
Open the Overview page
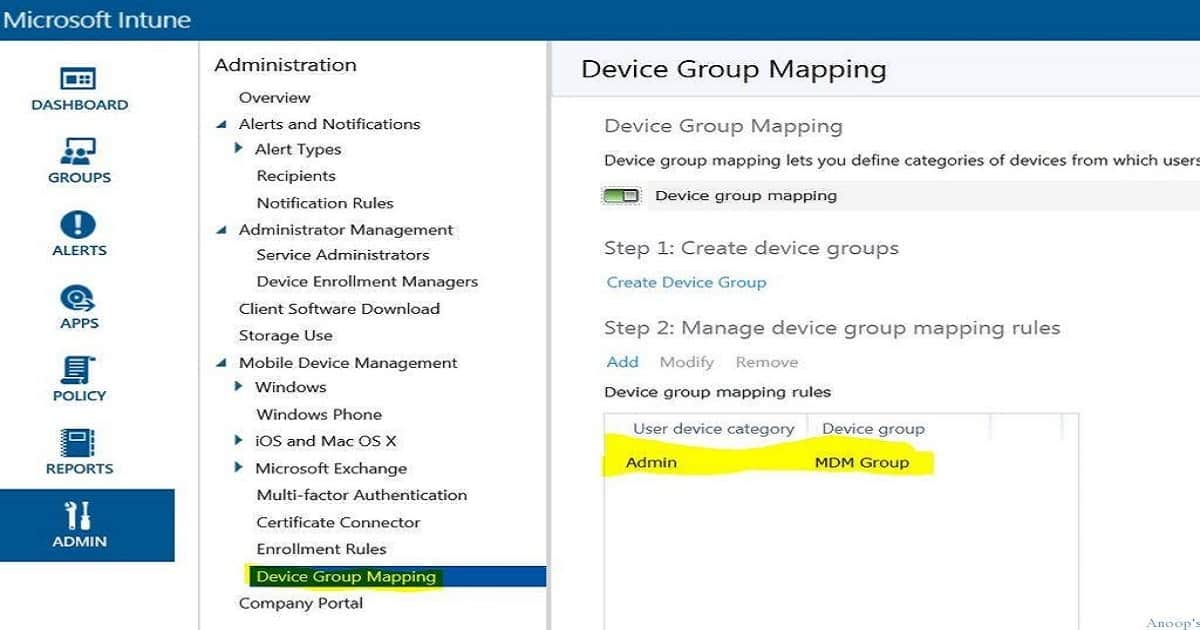(x=274, y=97)
